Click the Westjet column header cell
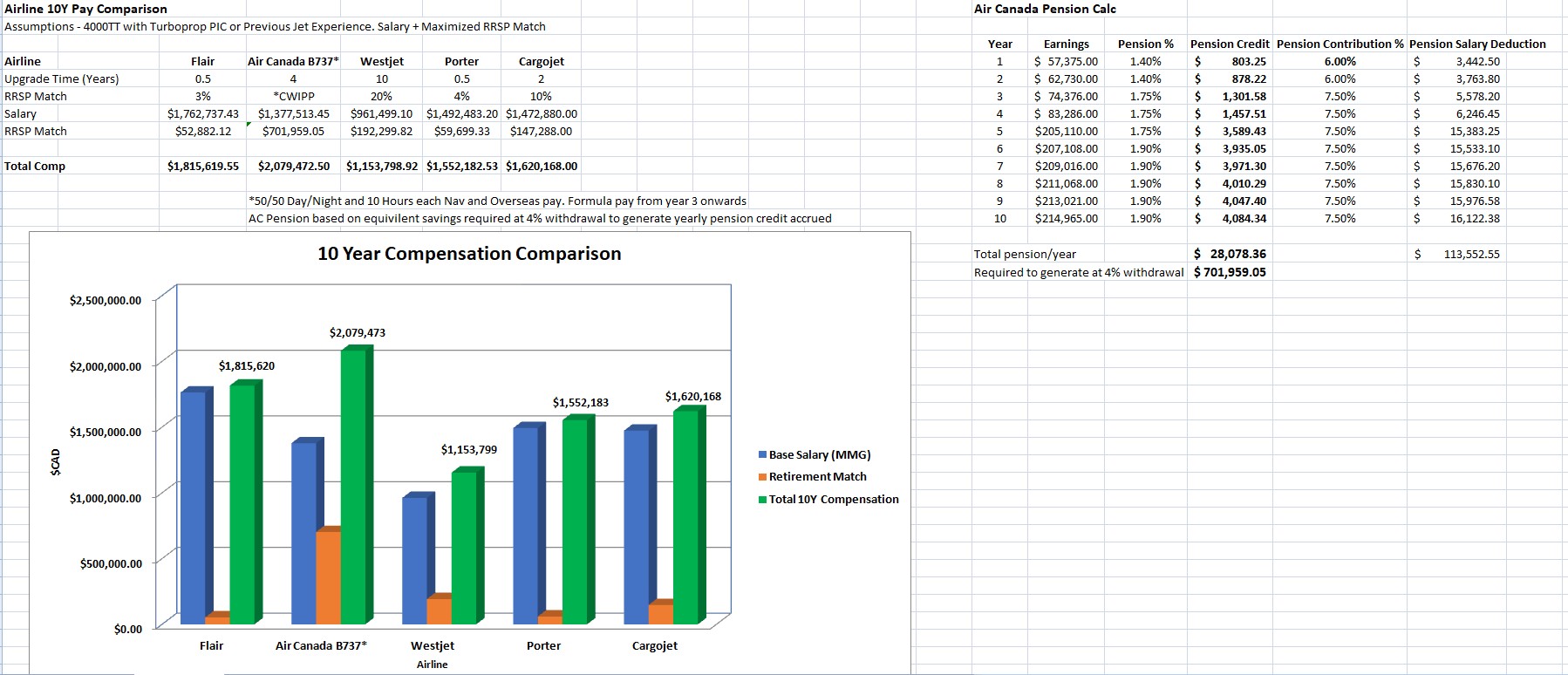This screenshot has width=1568, height=675. point(381,61)
